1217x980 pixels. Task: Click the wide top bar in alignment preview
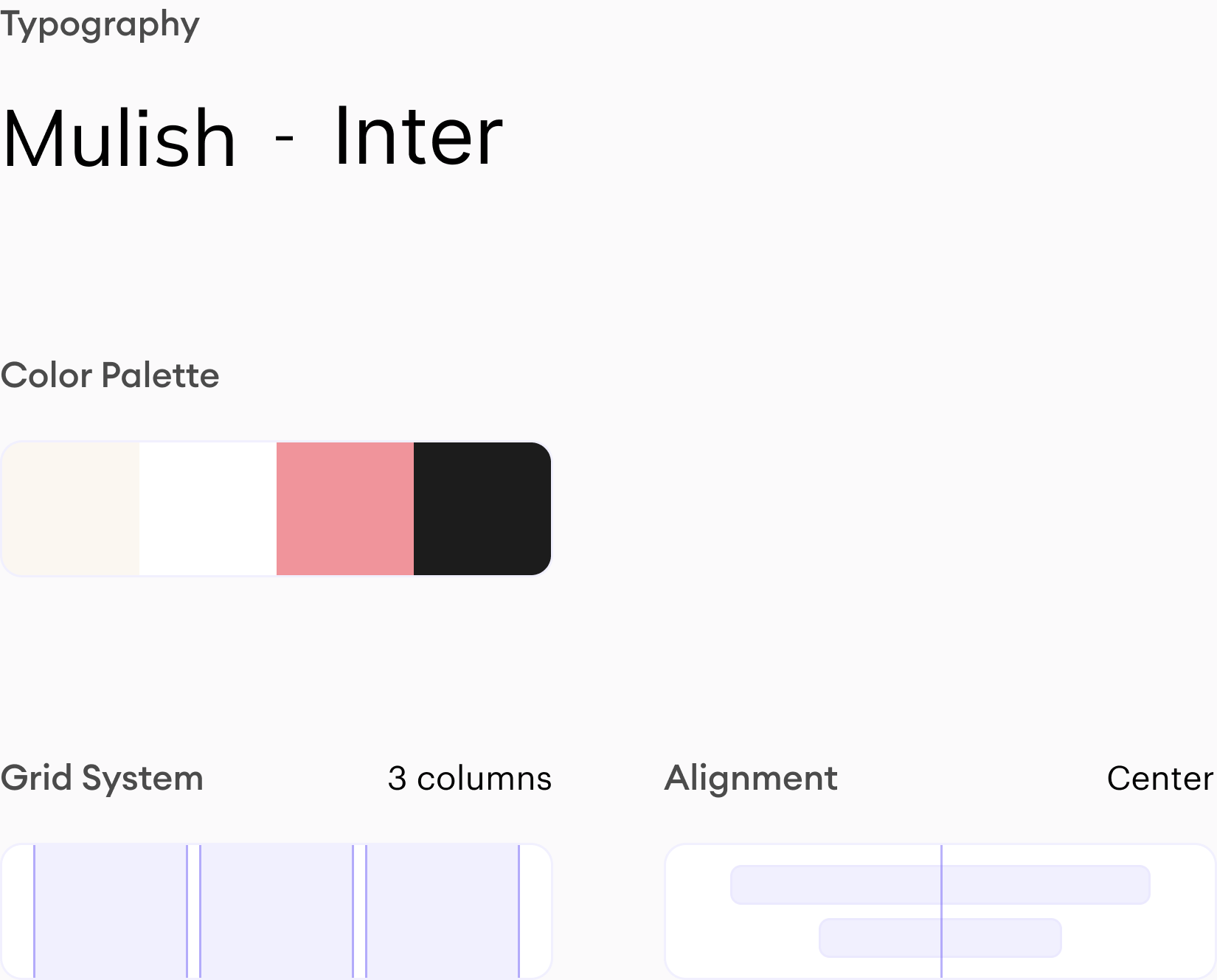coord(833,885)
